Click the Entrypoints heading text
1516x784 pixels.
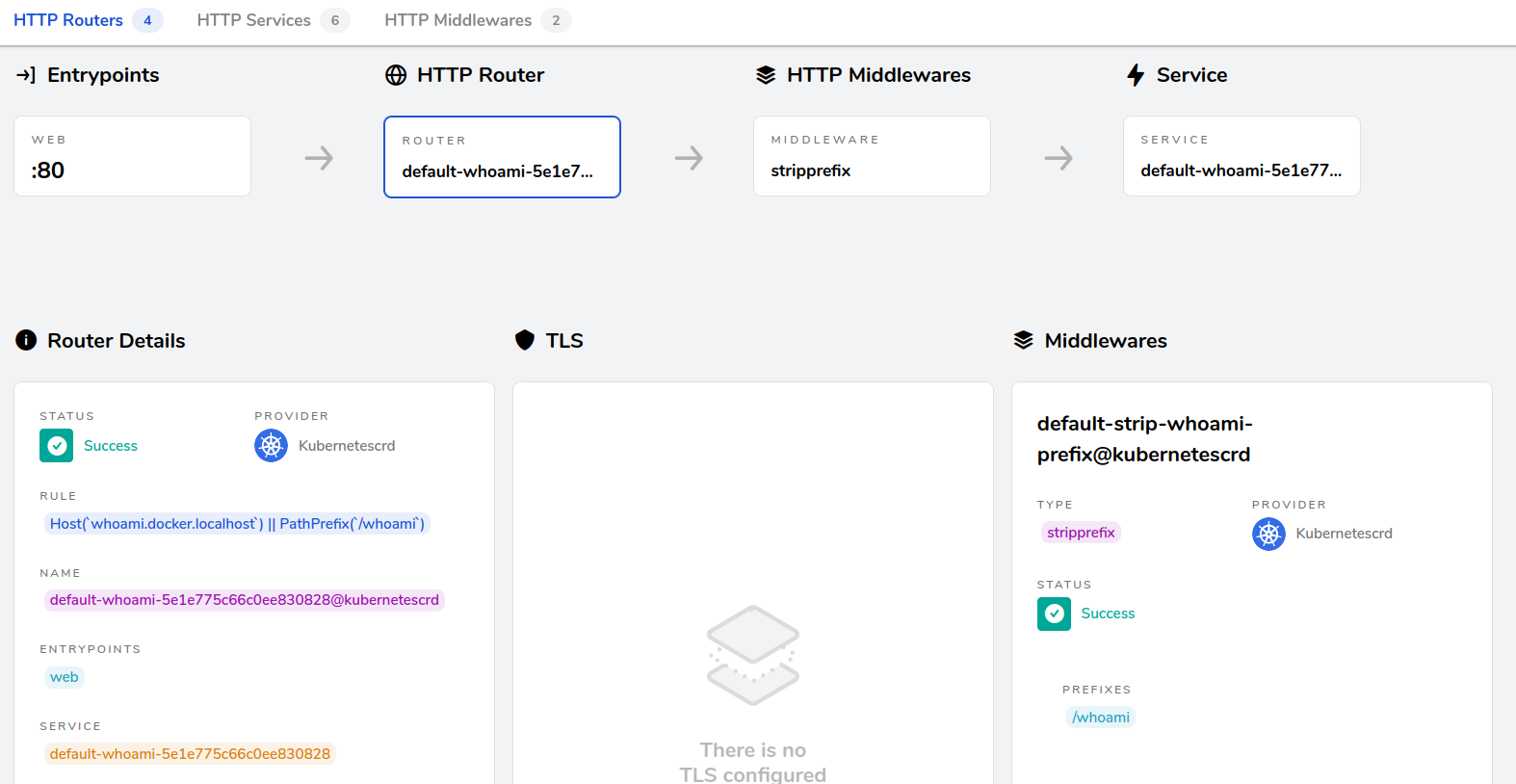(103, 75)
